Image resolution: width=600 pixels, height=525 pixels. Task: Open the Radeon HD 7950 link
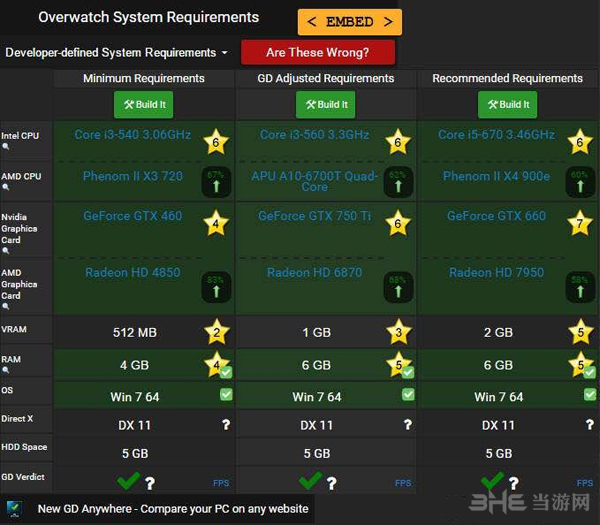[496, 272]
